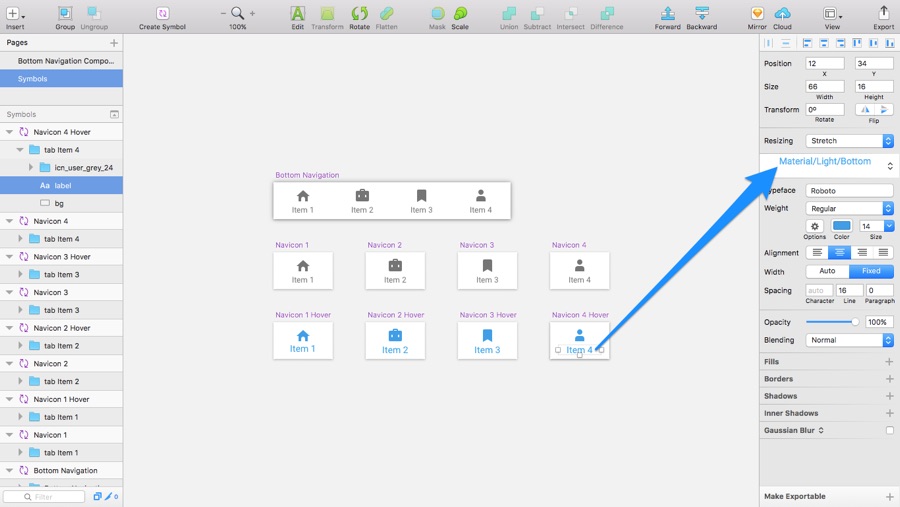This screenshot has width=900, height=507.
Task: Open Resizing Stretch dropdown
Action: (x=849, y=141)
